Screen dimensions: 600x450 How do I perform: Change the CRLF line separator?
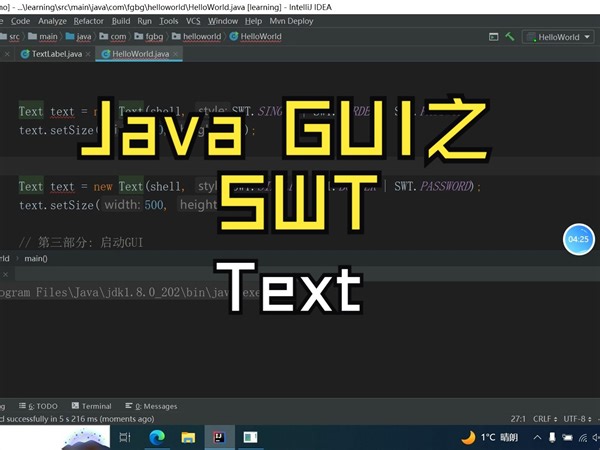[545, 419]
